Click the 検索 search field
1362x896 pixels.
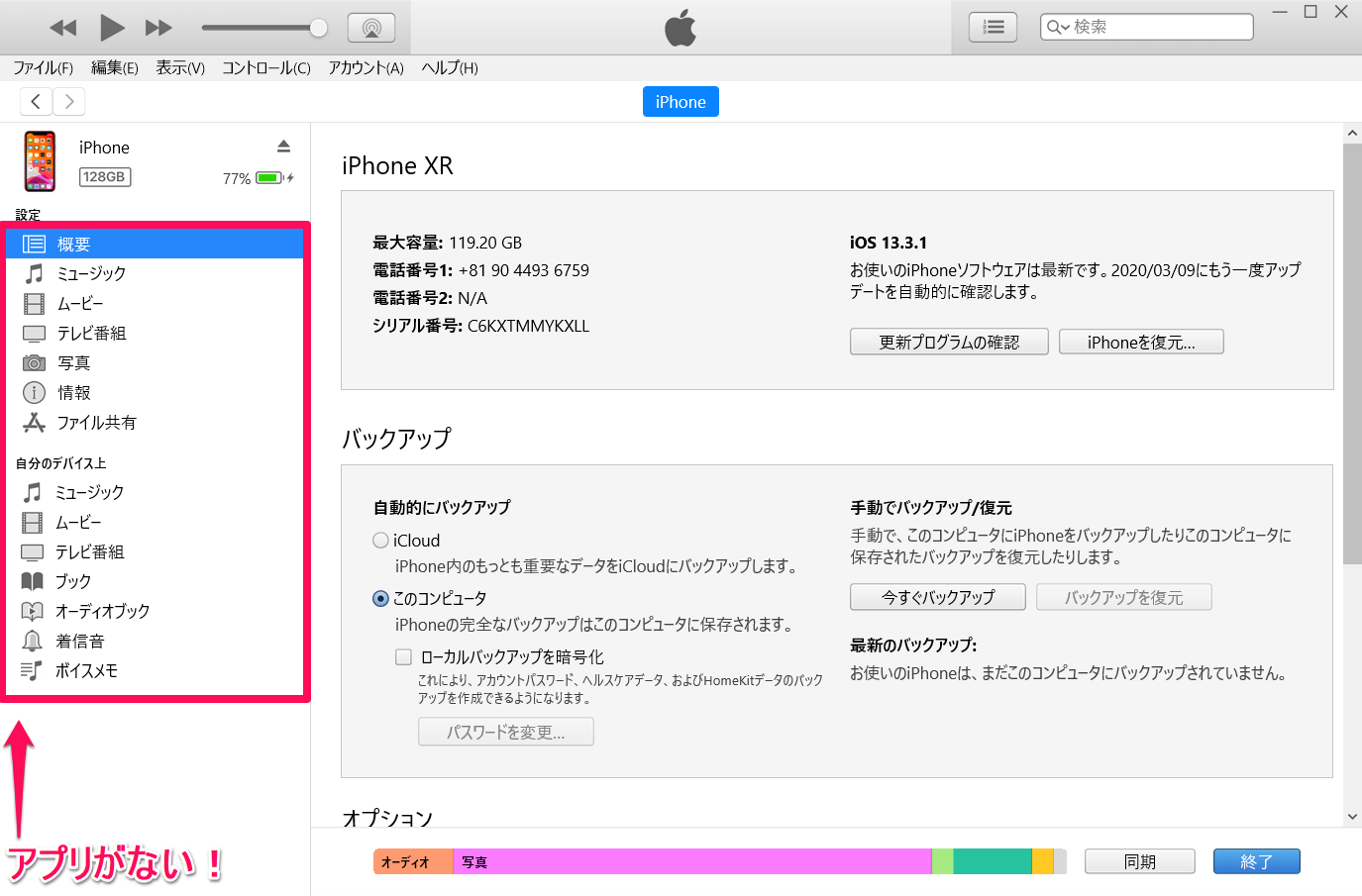click(1147, 27)
